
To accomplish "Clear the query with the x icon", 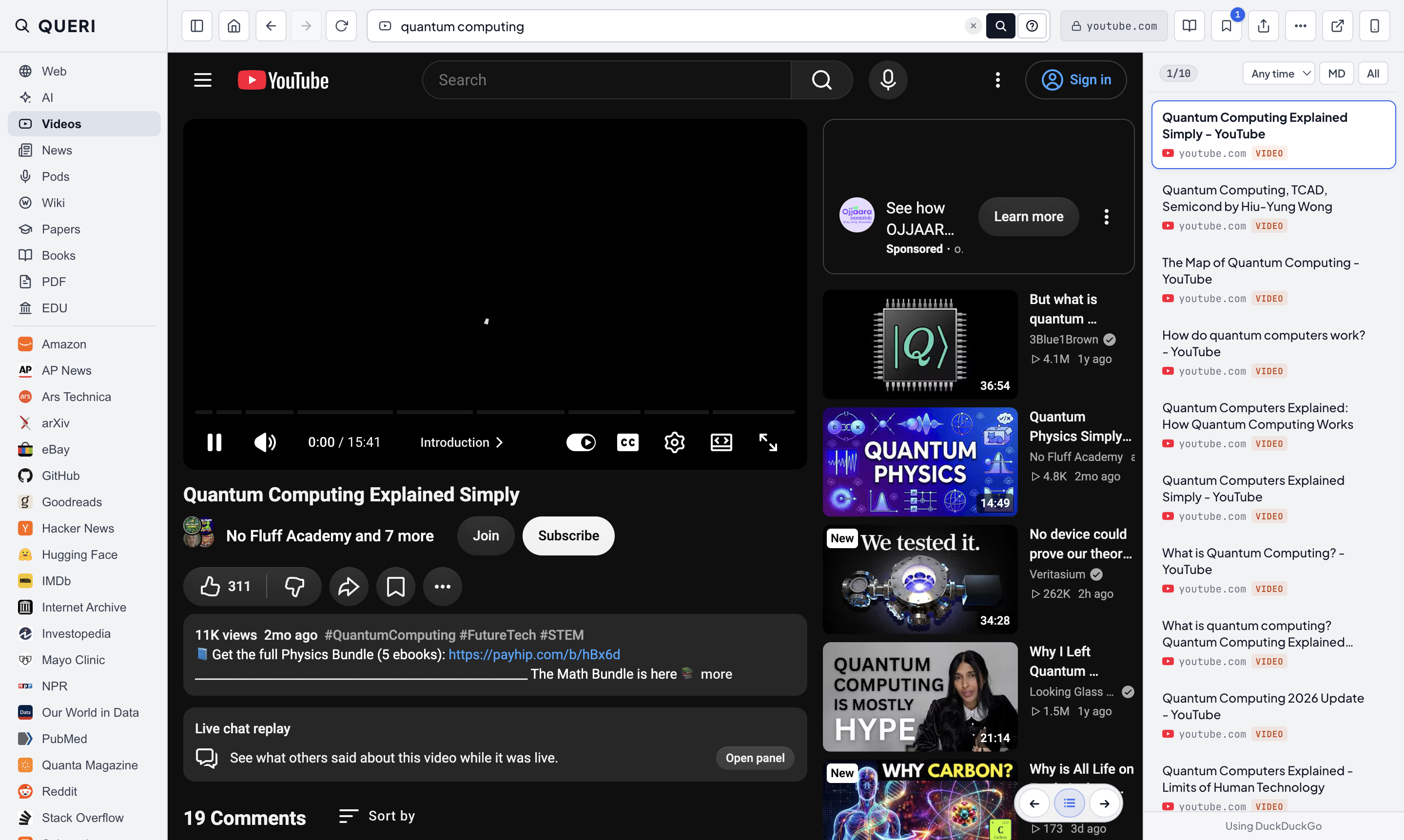I will [973, 26].
